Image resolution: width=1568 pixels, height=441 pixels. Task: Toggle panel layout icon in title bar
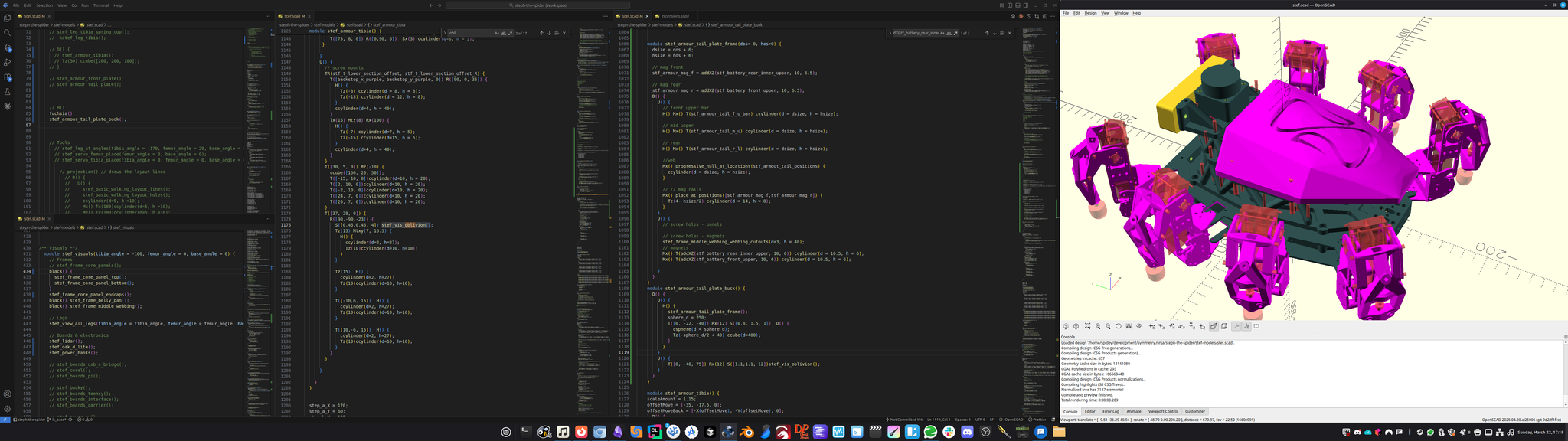(x=1018, y=5)
